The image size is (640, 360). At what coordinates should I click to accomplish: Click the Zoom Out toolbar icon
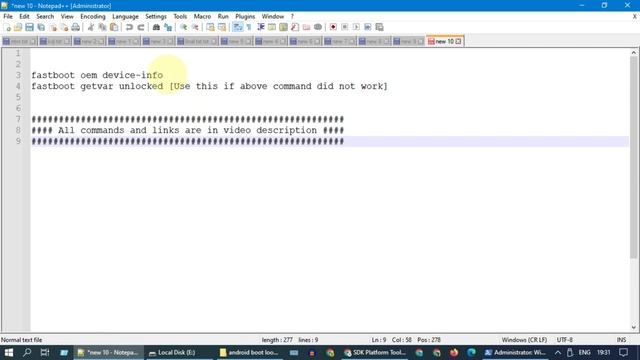pyautogui.click(x=195, y=27)
